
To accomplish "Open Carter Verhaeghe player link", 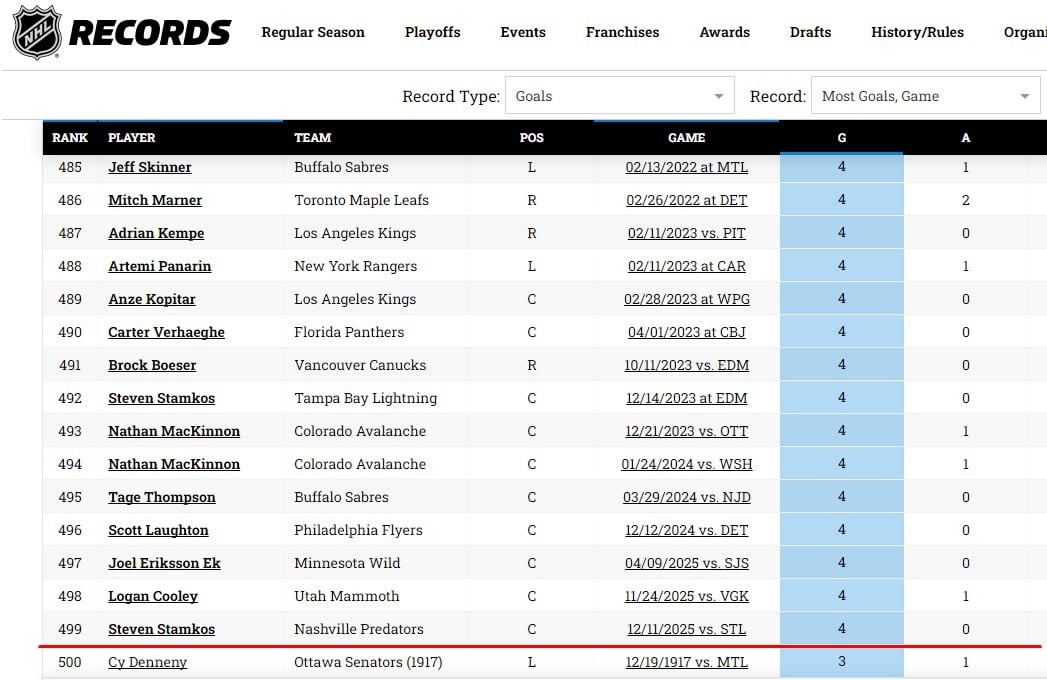I will [x=166, y=332].
